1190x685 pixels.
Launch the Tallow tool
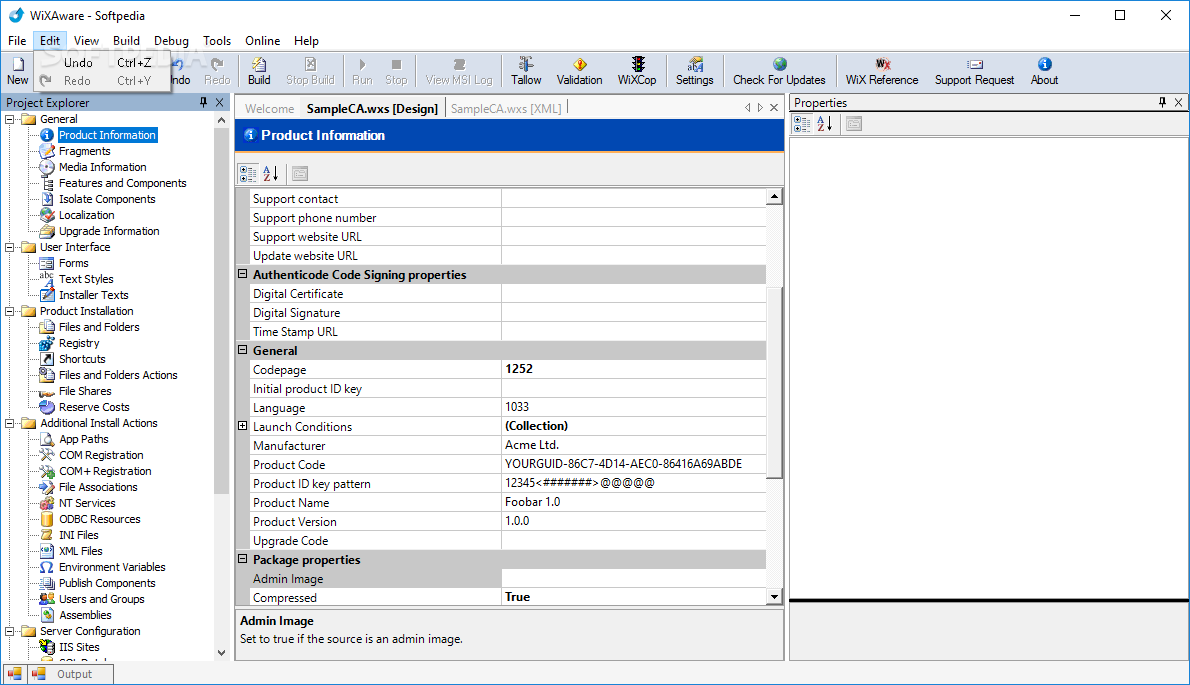526,71
